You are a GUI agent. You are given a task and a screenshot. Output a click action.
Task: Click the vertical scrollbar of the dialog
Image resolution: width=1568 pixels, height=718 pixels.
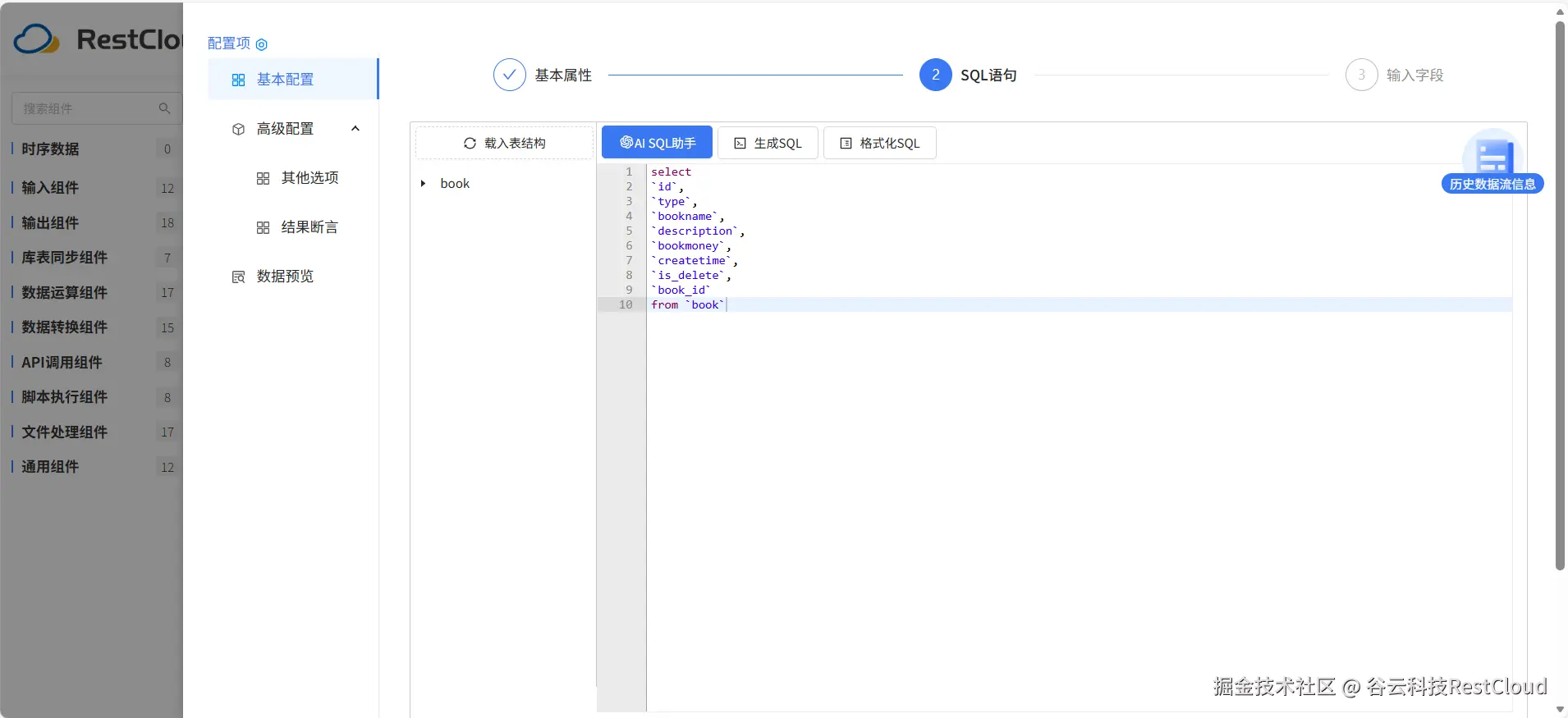1560,295
